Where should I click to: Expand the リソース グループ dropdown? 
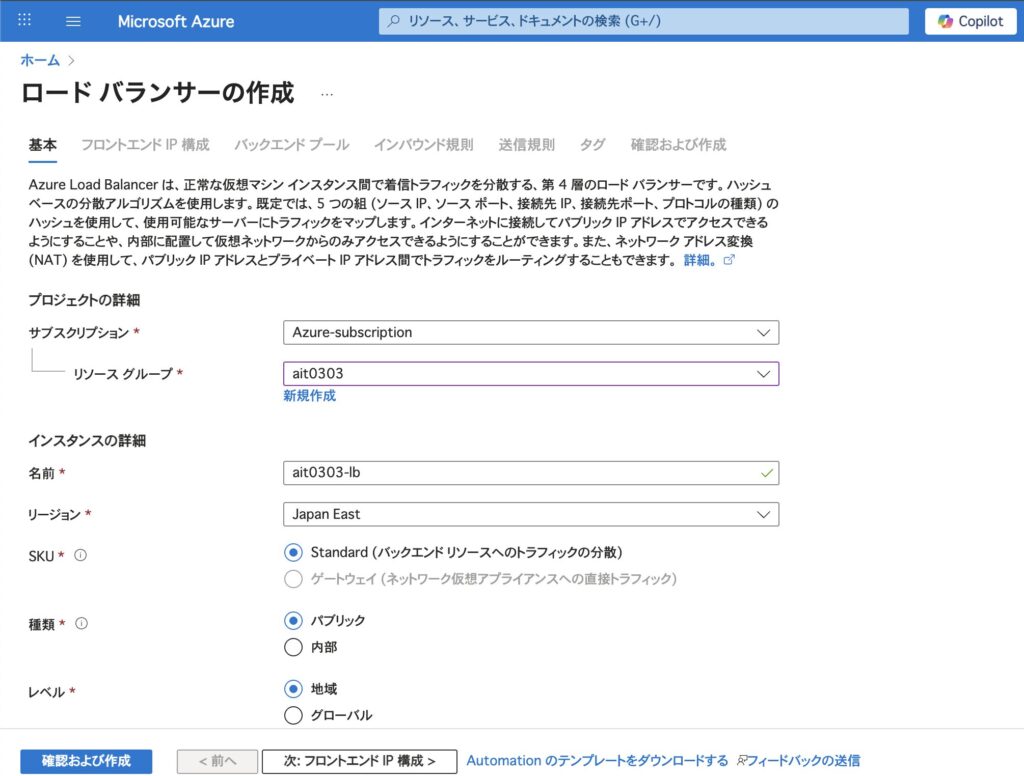(531, 374)
